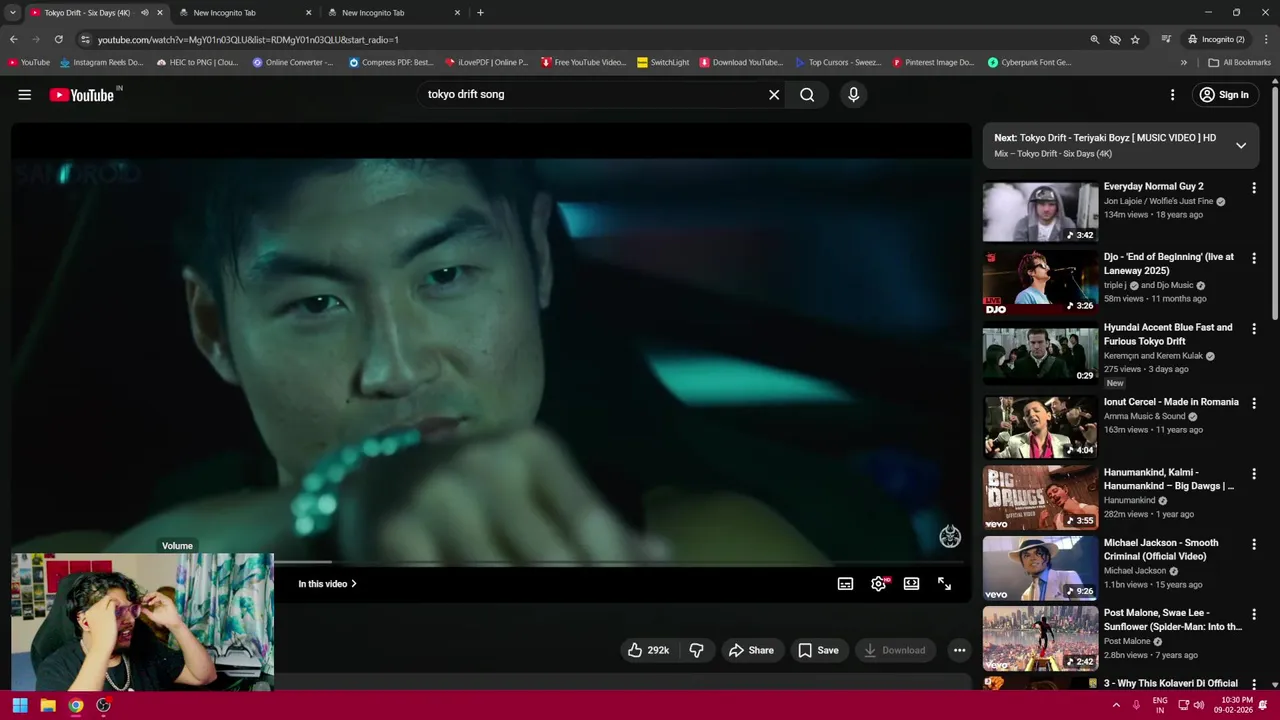Image resolution: width=1280 pixels, height=720 pixels.
Task: Open a new browser tab
Action: pyautogui.click(x=480, y=13)
